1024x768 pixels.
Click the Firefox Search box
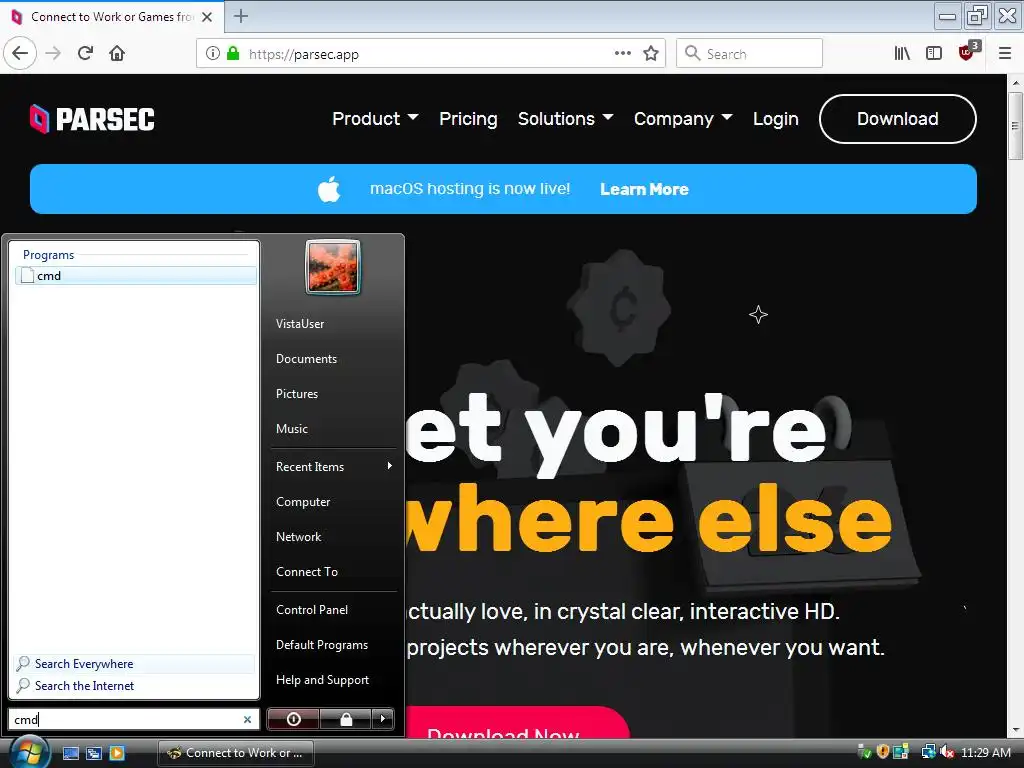pos(749,54)
